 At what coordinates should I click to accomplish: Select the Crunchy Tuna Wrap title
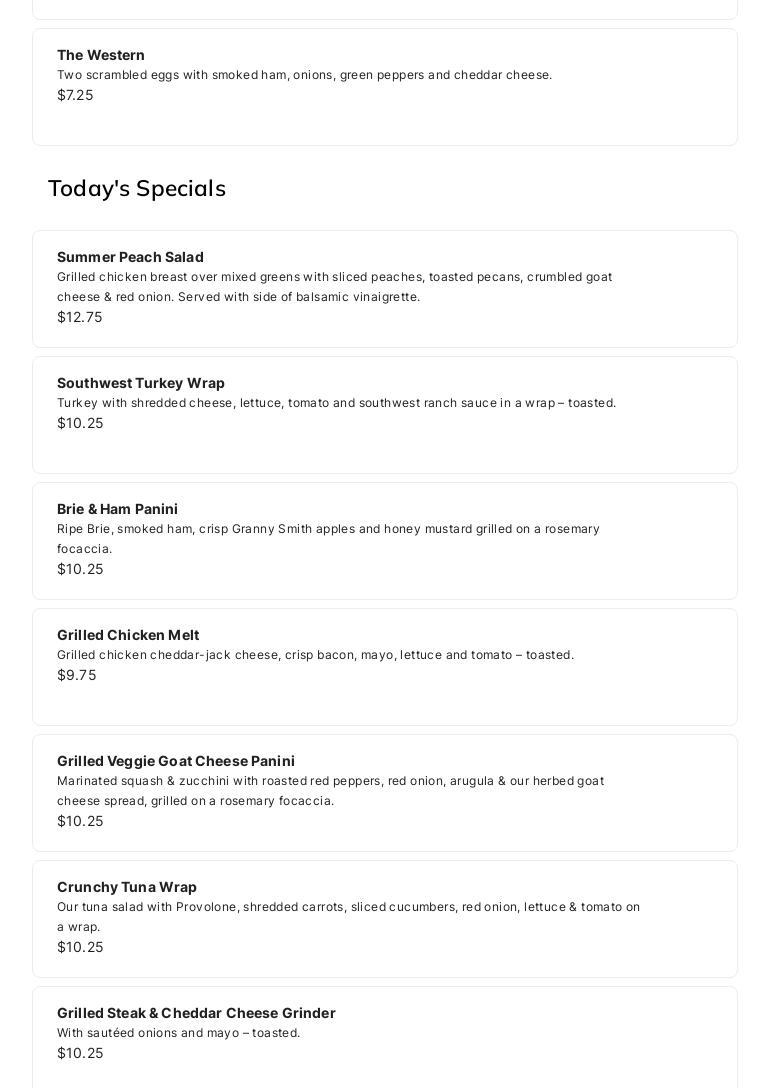[x=127, y=887]
